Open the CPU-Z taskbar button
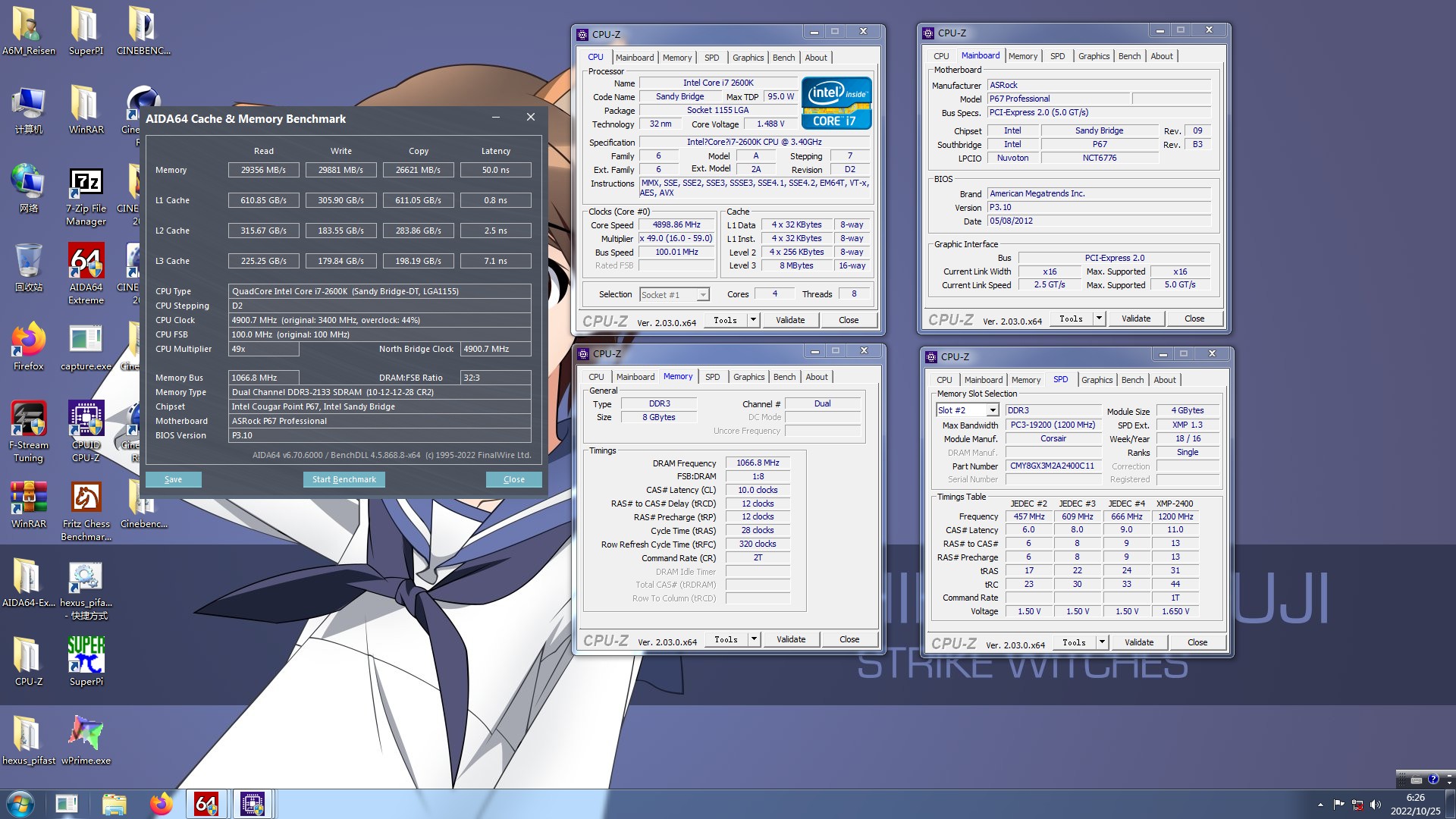This screenshot has height=819, width=1456. (253, 804)
